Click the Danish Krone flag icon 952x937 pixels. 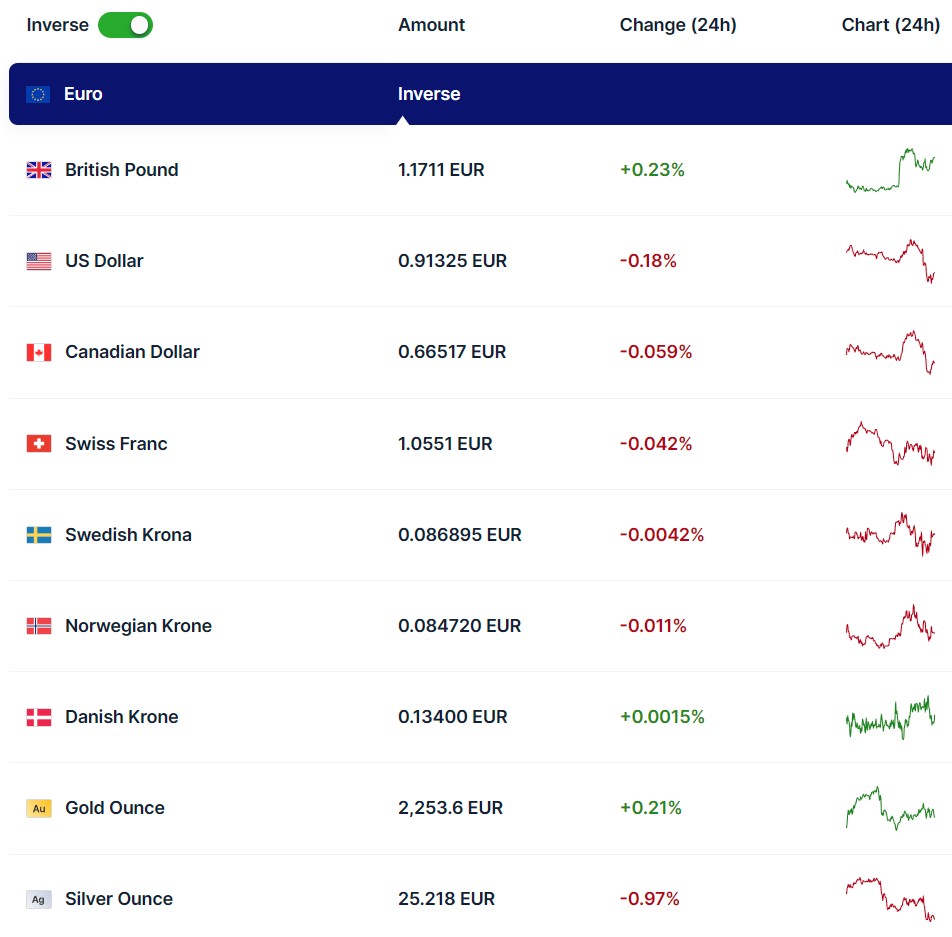tap(38, 717)
